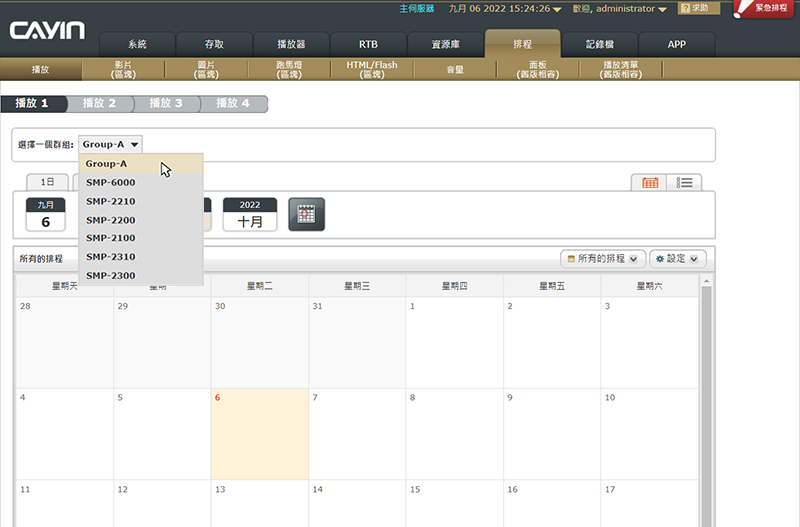The width and height of the screenshot is (800, 527).
Task: Open the date/time dropdown arrow
Action: [x=557, y=9]
